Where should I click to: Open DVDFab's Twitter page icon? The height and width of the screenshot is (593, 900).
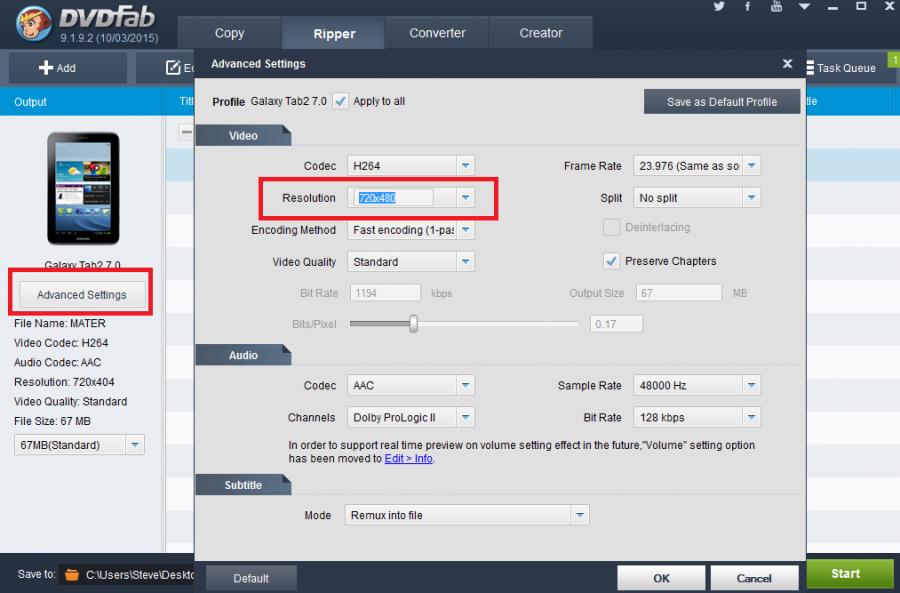pyautogui.click(x=720, y=7)
